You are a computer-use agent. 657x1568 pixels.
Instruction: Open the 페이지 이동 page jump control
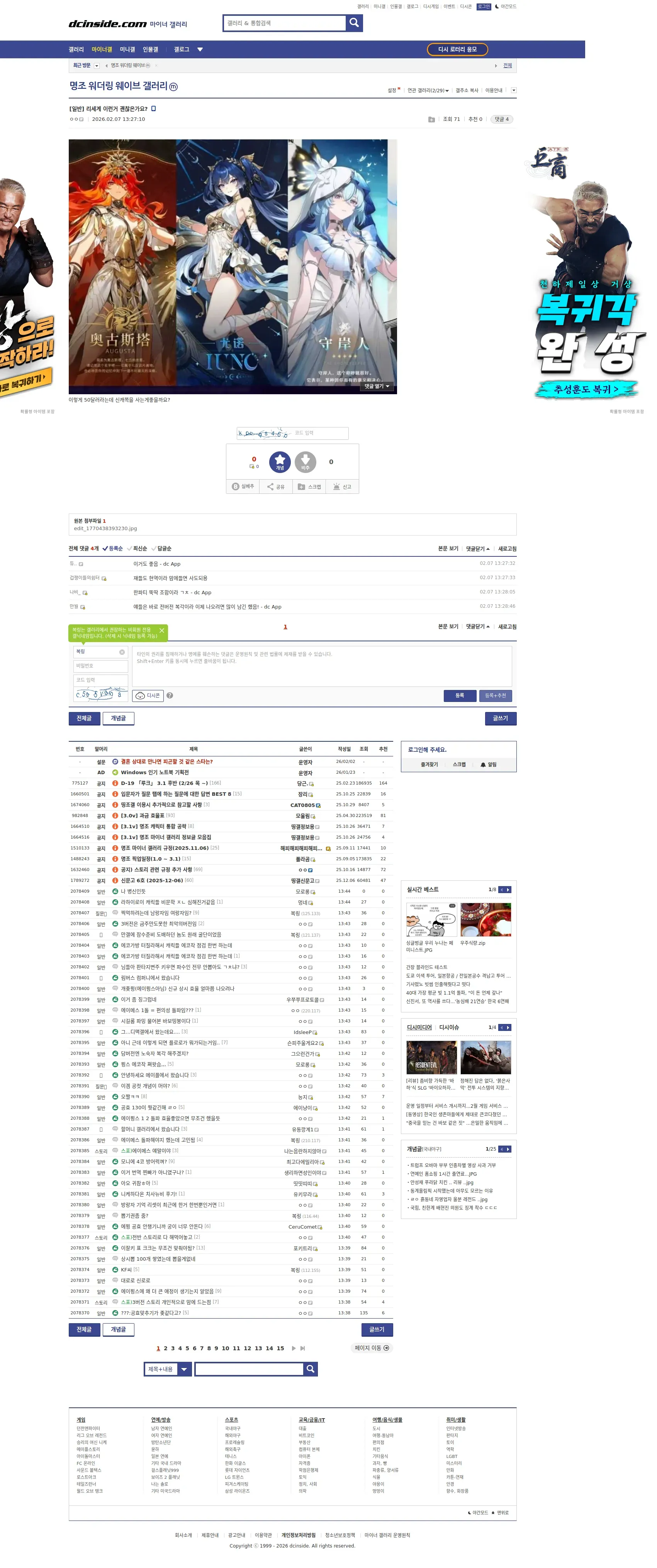372,1348
